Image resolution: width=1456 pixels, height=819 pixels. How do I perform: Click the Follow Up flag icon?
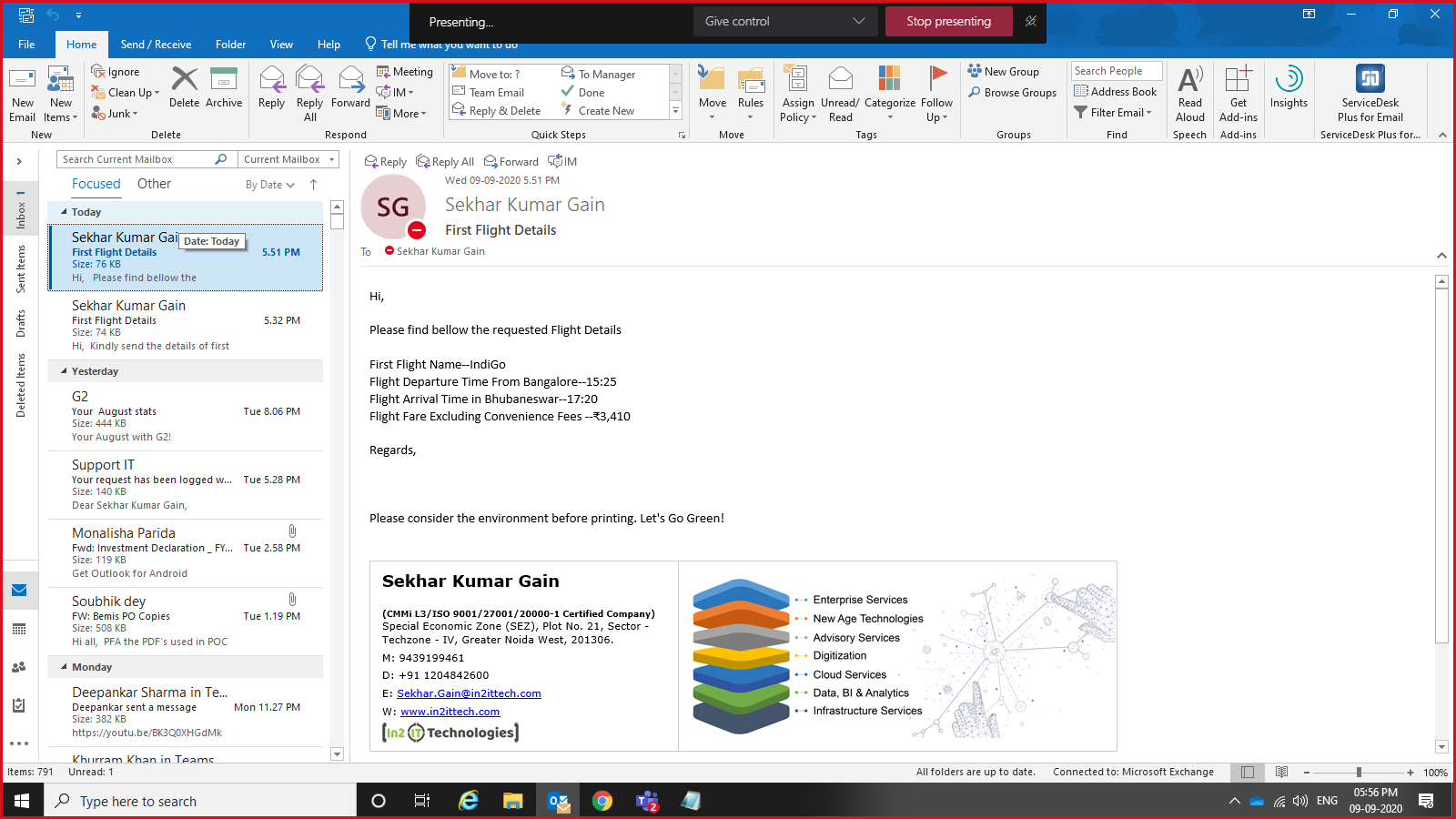tap(937, 78)
